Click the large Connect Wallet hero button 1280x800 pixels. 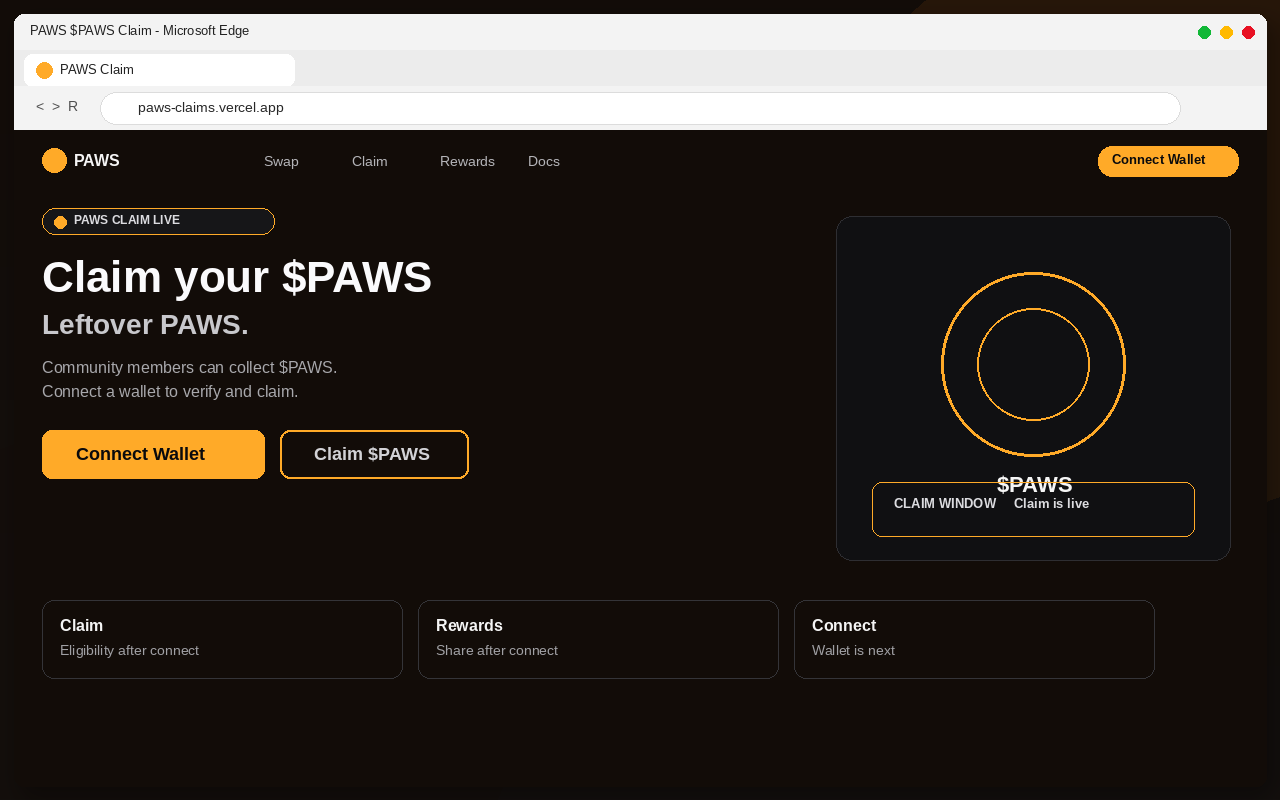click(x=153, y=454)
